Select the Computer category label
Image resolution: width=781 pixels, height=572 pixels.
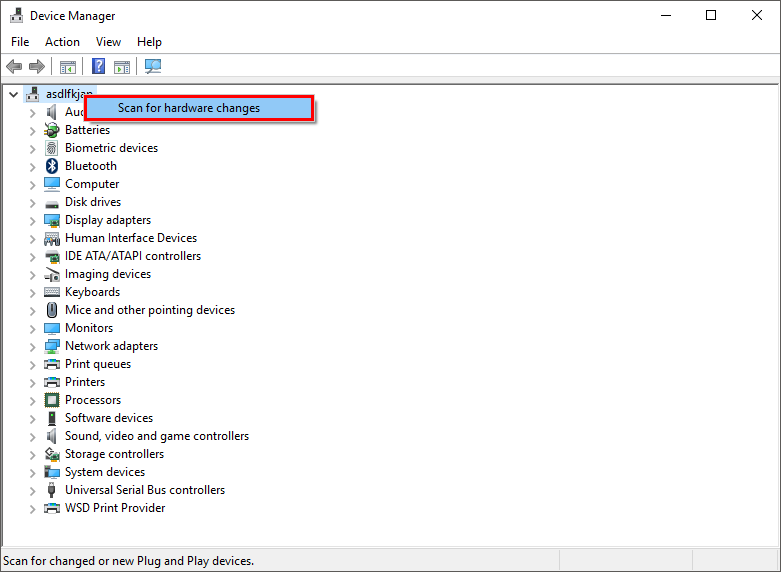pos(92,184)
